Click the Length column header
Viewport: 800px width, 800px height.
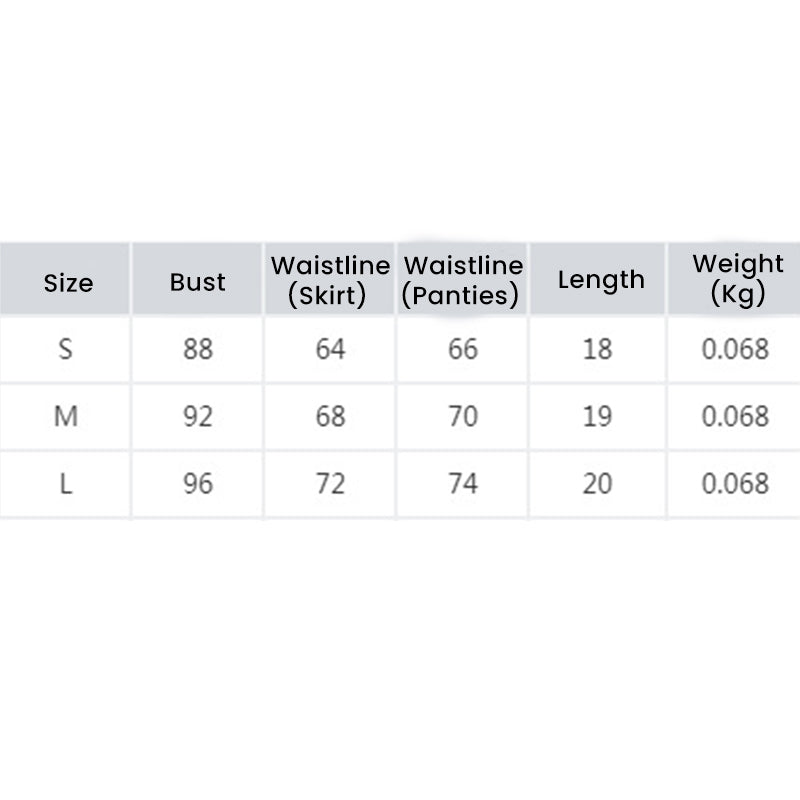click(x=601, y=280)
